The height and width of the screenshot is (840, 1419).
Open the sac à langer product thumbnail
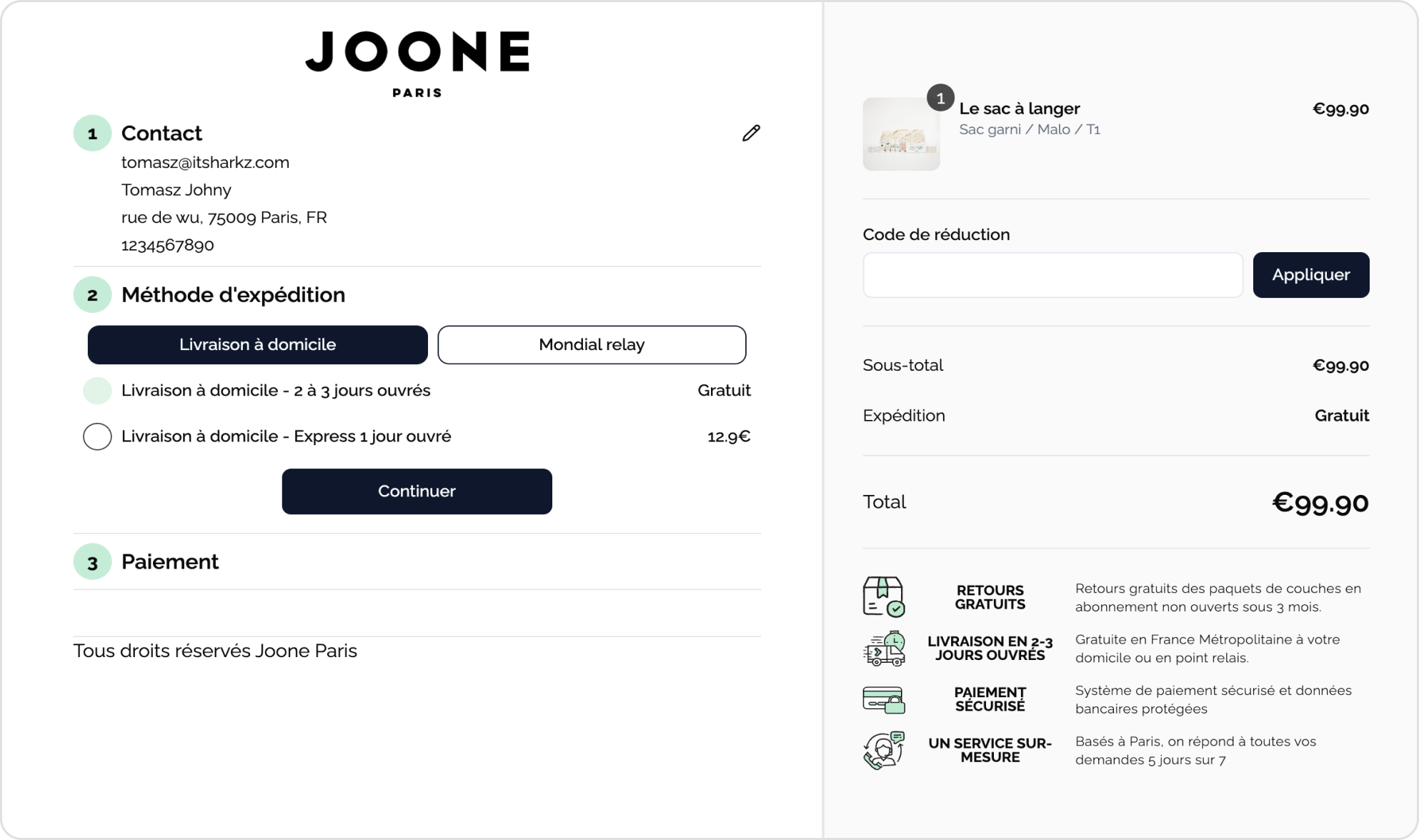901,134
